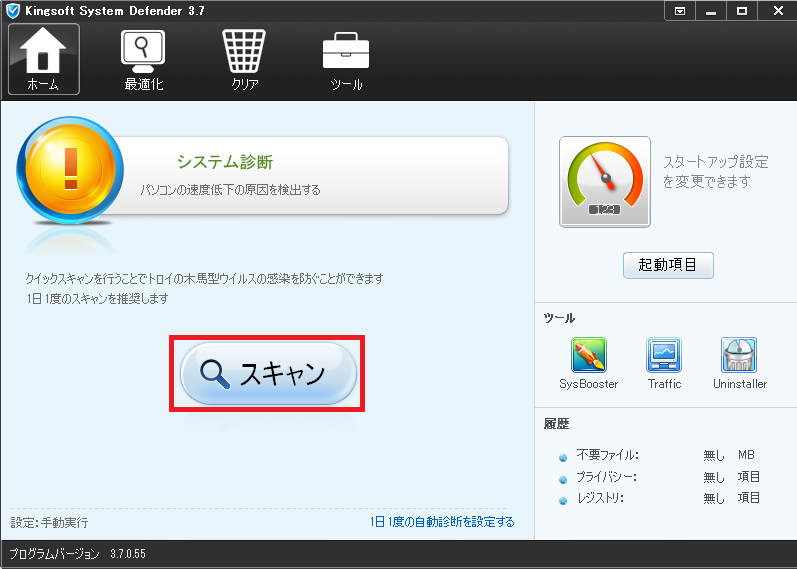Open the Traffic monitor icon
The image size is (797, 569).
click(664, 356)
